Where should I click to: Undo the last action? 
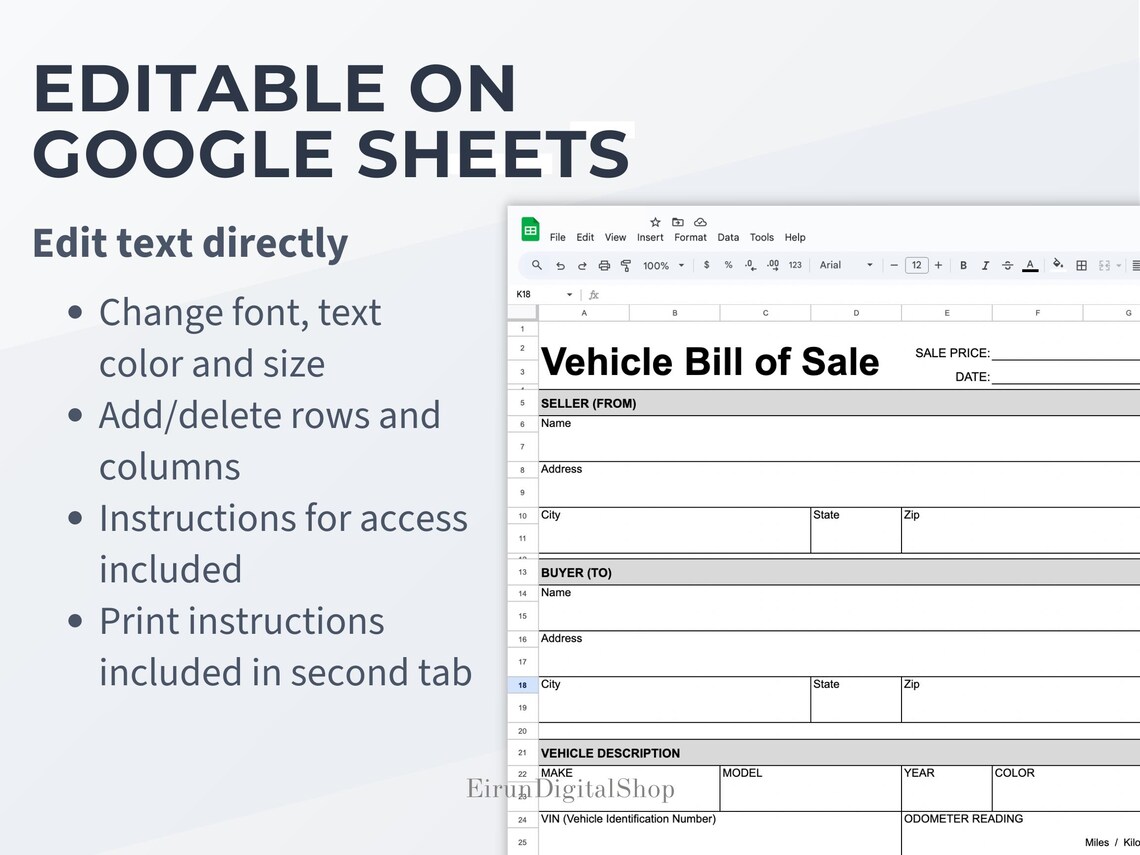pyautogui.click(x=560, y=265)
